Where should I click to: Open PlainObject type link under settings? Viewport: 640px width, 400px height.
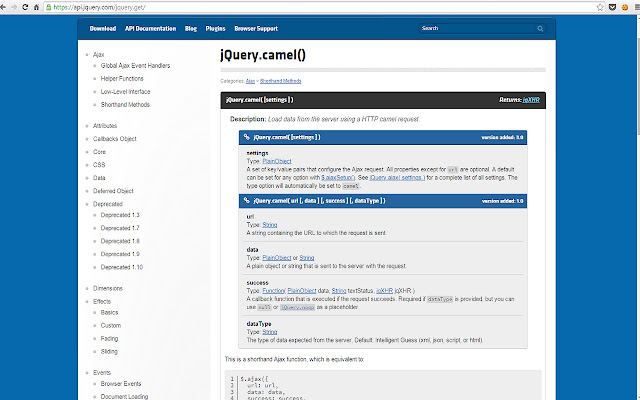pyautogui.click(x=277, y=161)
